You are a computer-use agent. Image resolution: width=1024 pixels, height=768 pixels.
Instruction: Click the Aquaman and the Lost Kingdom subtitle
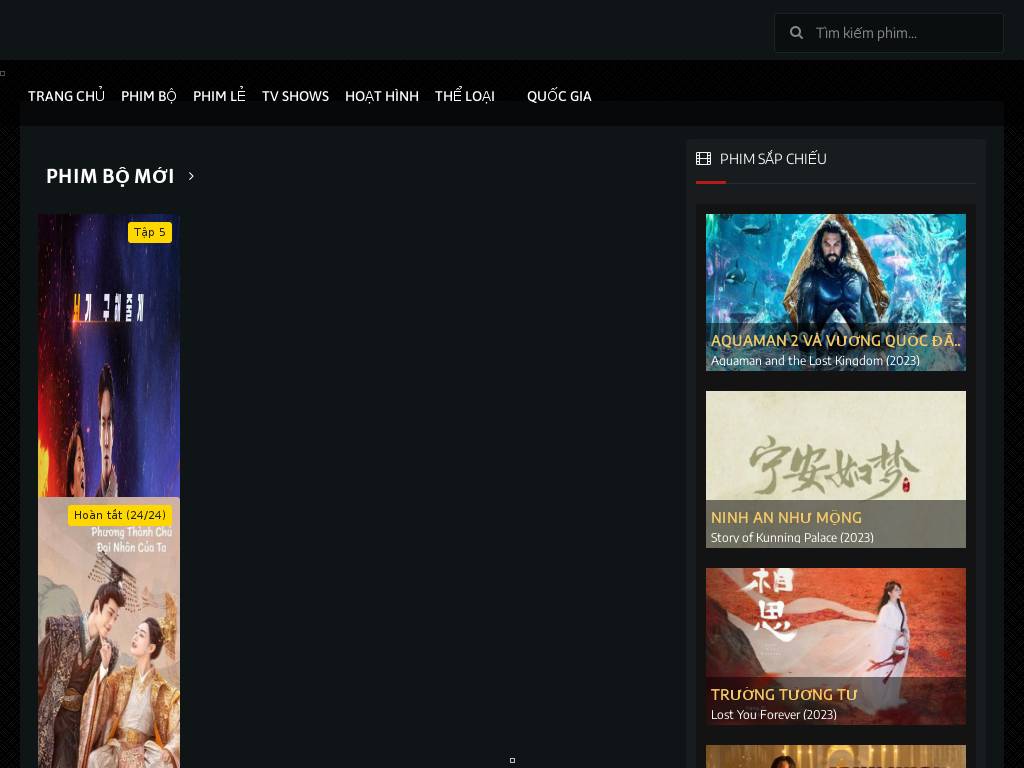pyautogui.click(x=814, y=361)
